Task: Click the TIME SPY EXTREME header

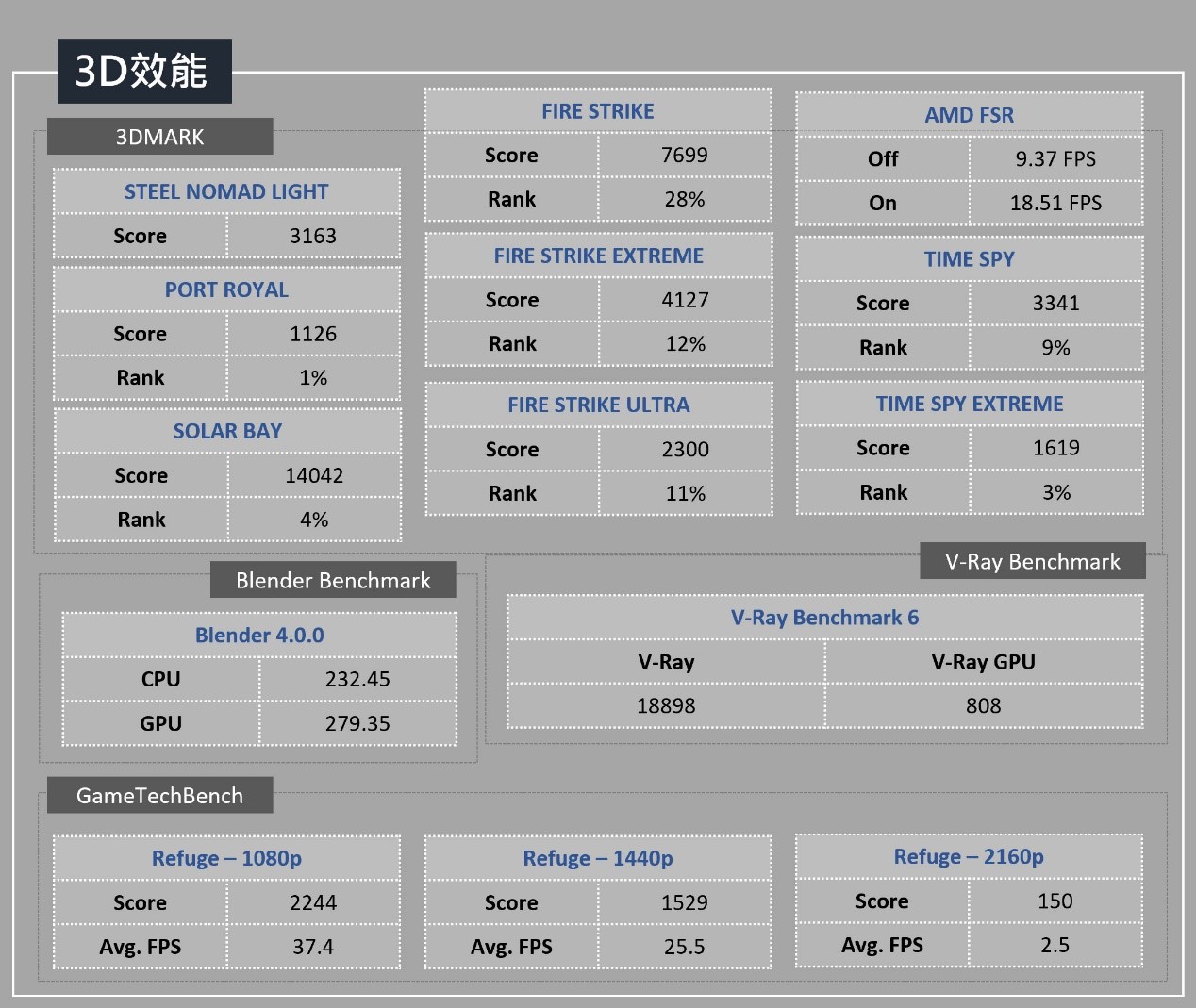Action: [x=970, y=404]
